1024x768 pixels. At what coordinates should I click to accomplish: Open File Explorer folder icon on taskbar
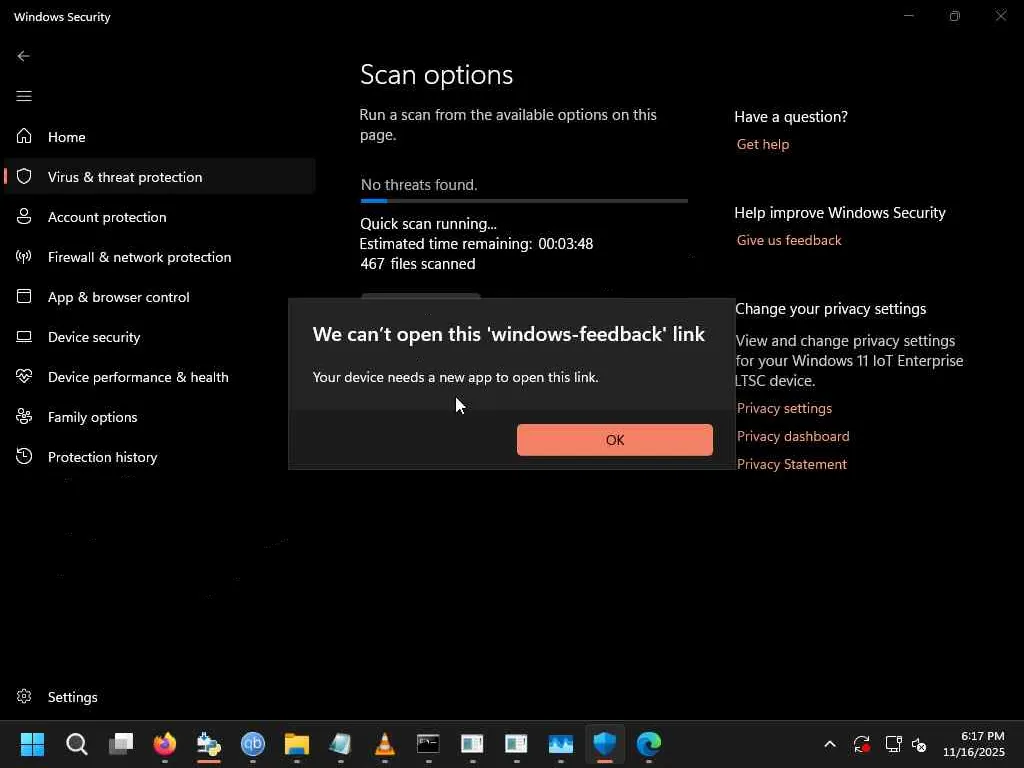point(296,743)
